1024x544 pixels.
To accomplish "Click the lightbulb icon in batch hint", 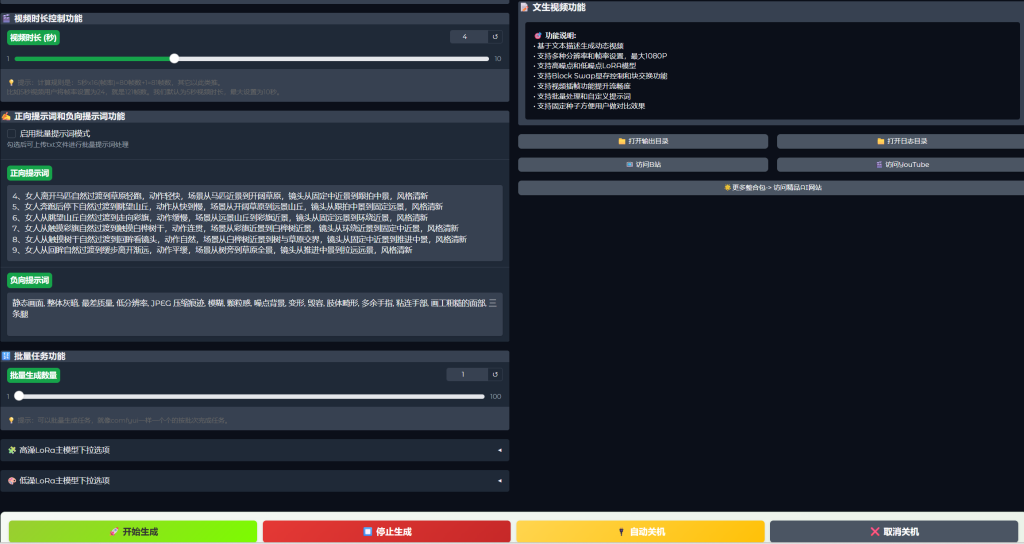I will (11, 420).
